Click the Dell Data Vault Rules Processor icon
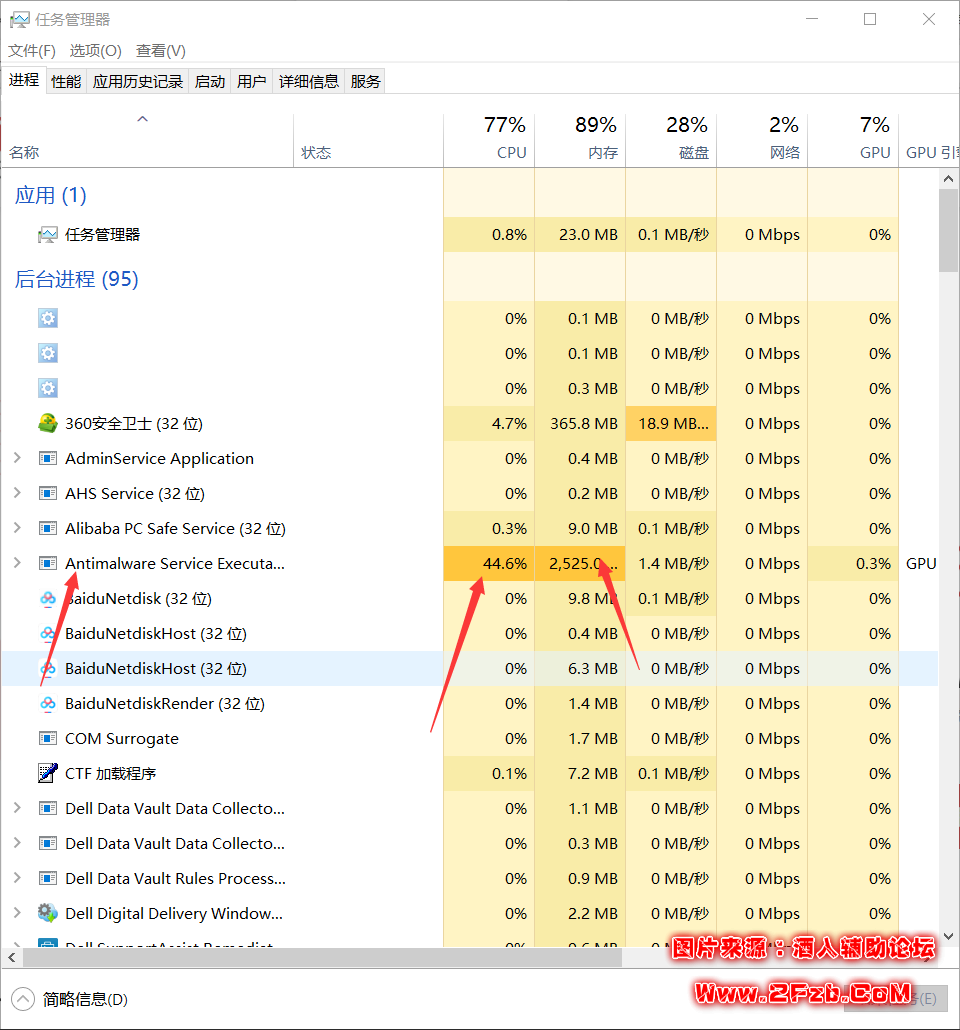 [48, 878]
